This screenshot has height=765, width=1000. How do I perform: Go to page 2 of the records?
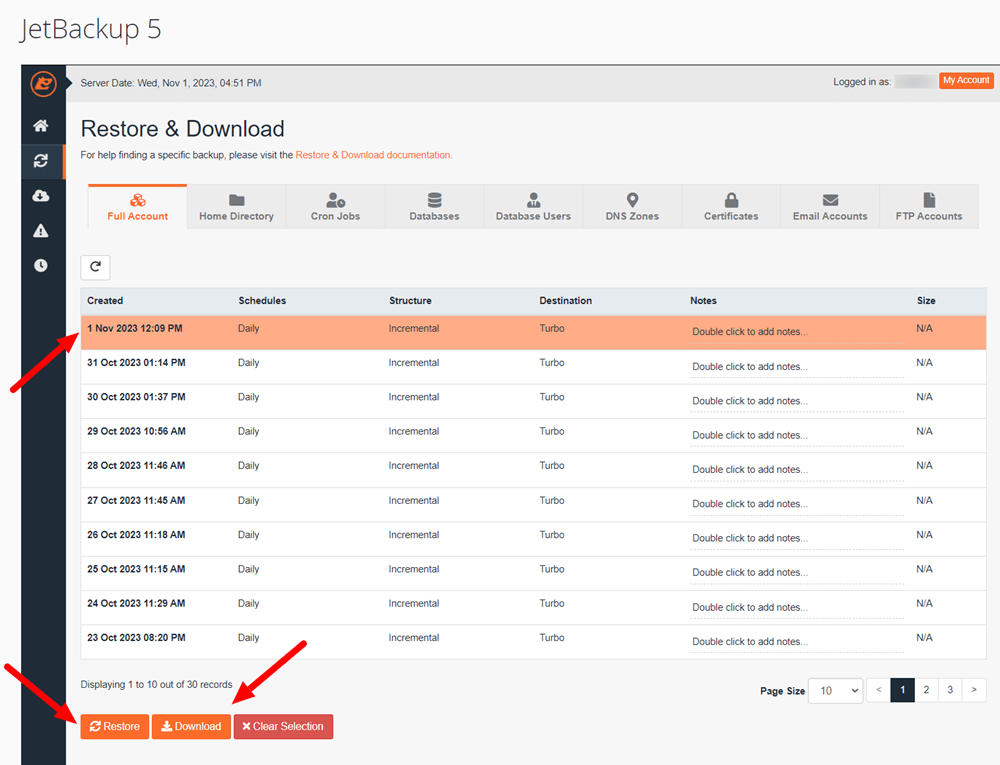pyautogui.click(x=926, y=690)
